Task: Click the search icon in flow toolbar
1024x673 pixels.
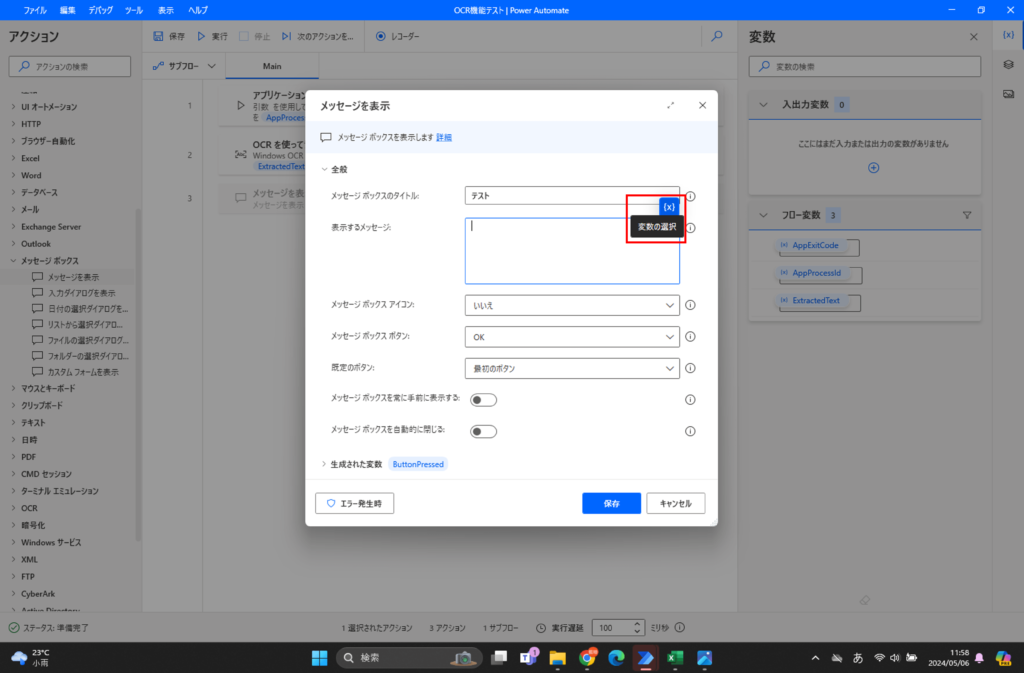Action: click(x=717, y=37)
